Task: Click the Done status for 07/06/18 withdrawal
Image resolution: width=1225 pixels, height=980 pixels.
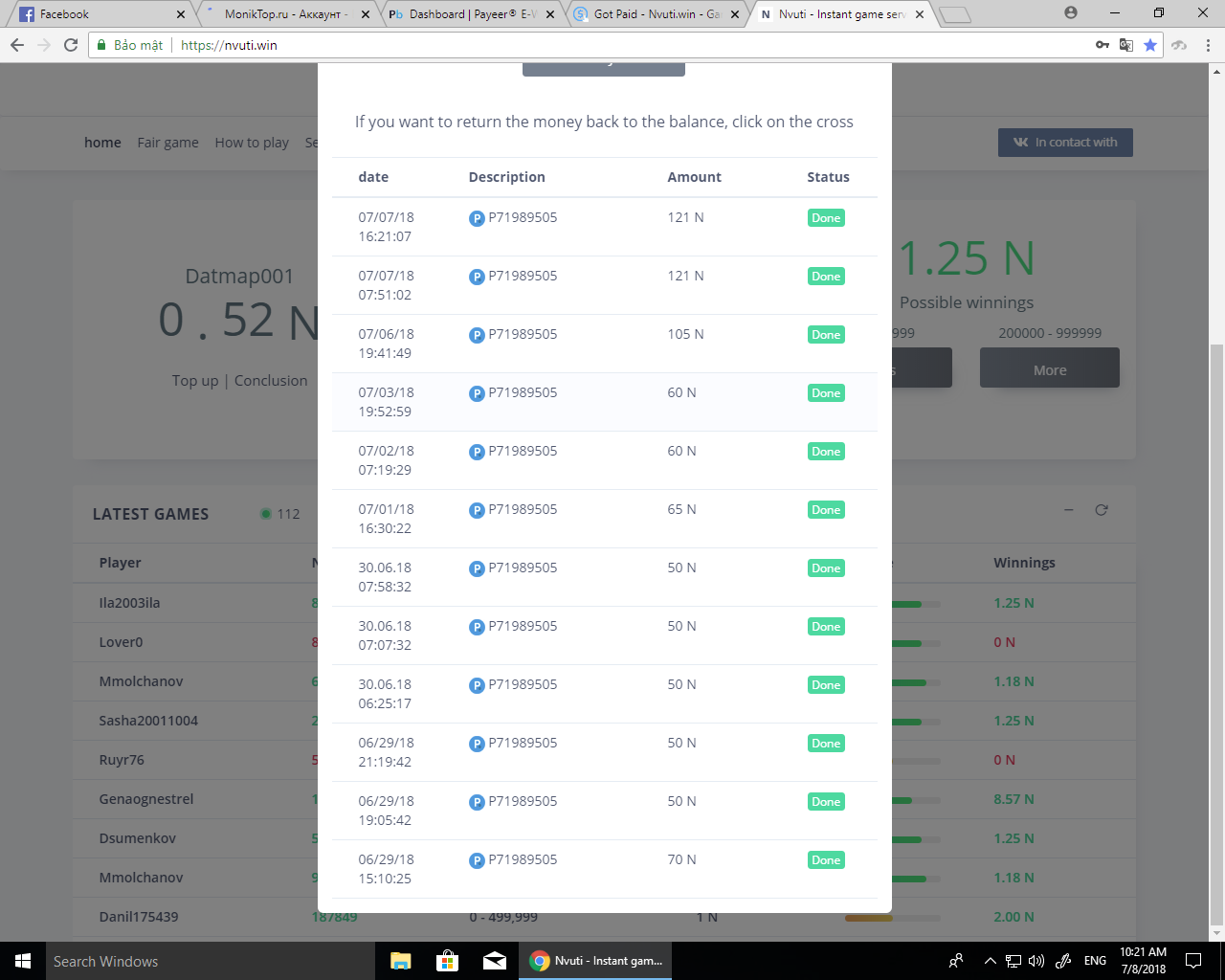Action: coord(826,335)
